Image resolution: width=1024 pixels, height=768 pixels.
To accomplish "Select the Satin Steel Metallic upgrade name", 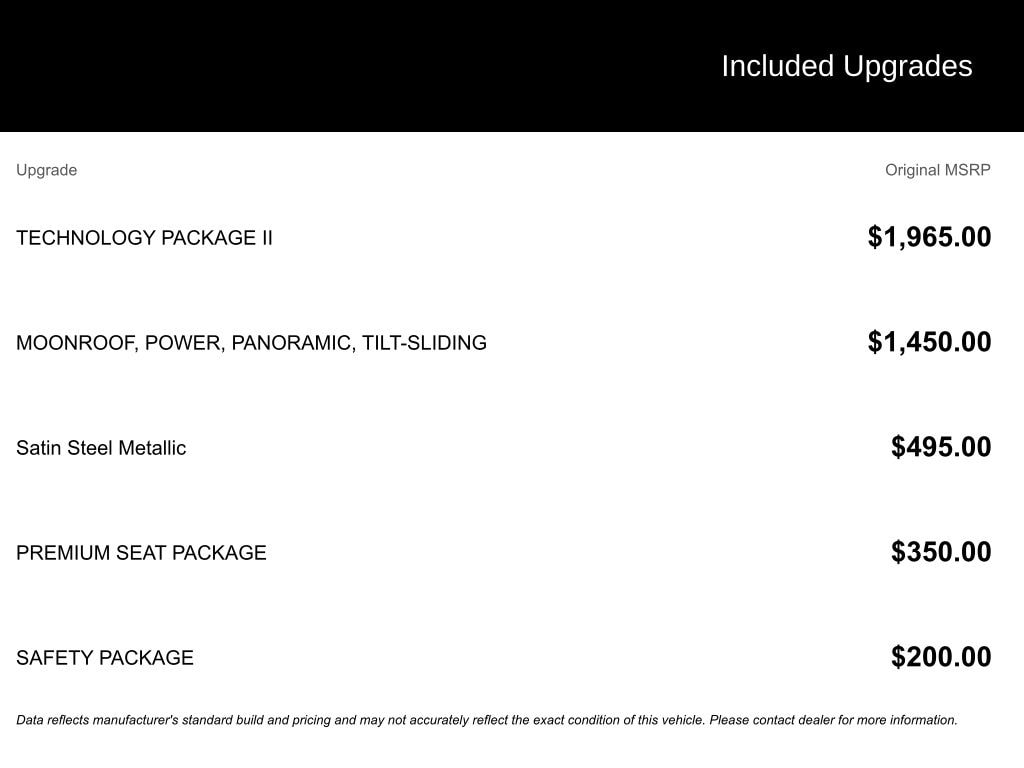I will pyautogui.click(x=101, y=448).
